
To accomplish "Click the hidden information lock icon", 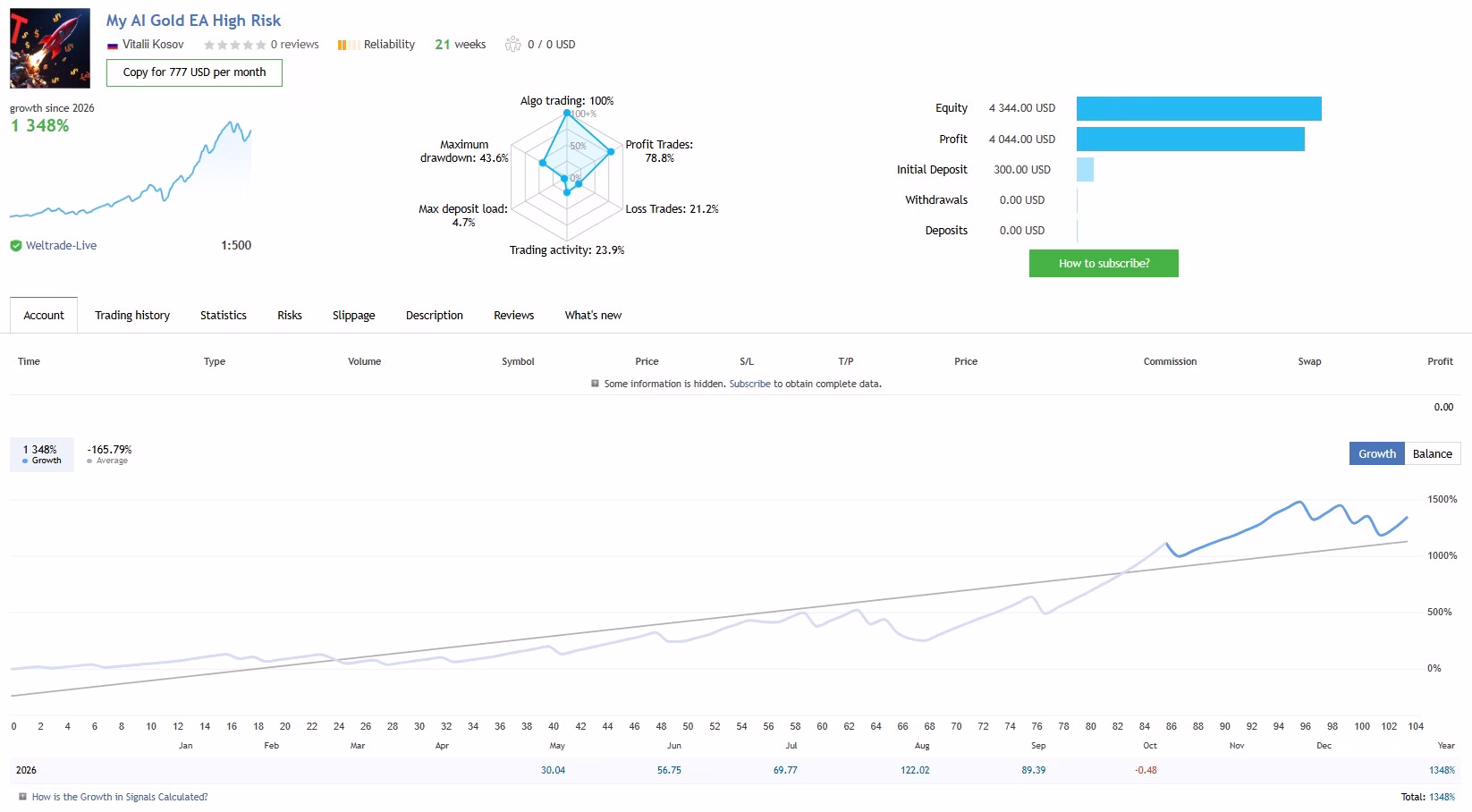I will [595, 384].
